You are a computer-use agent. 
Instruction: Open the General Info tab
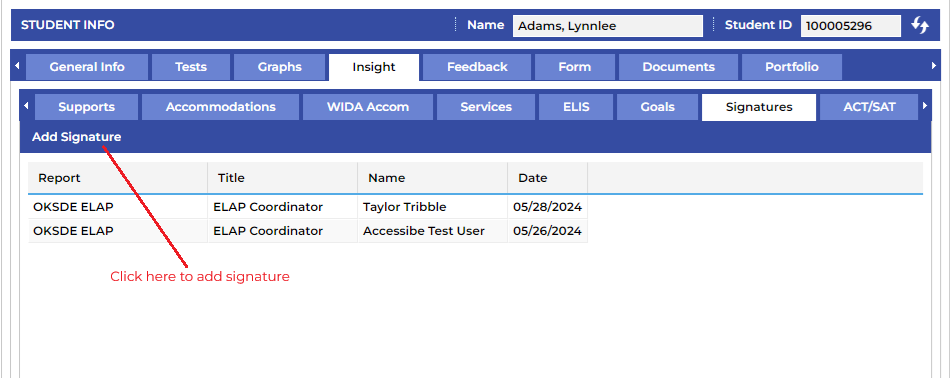point(87,67)
